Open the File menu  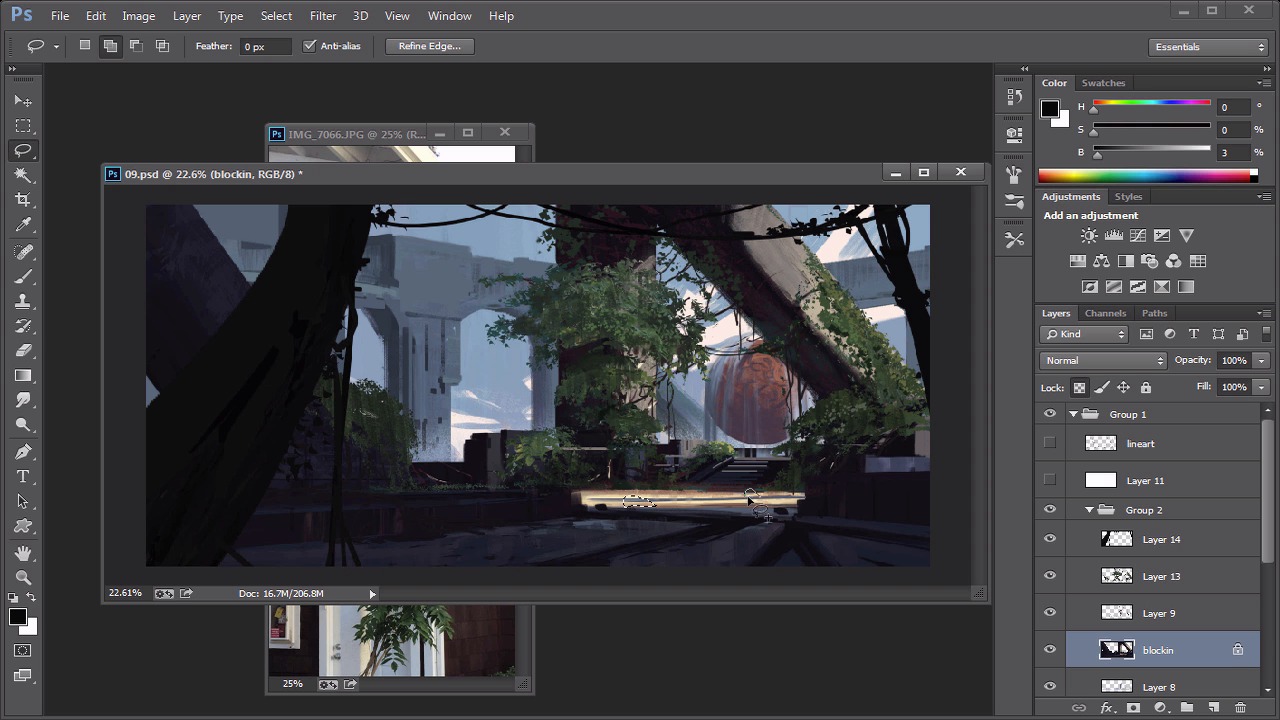pyautogui.click(x=60, y=16)
